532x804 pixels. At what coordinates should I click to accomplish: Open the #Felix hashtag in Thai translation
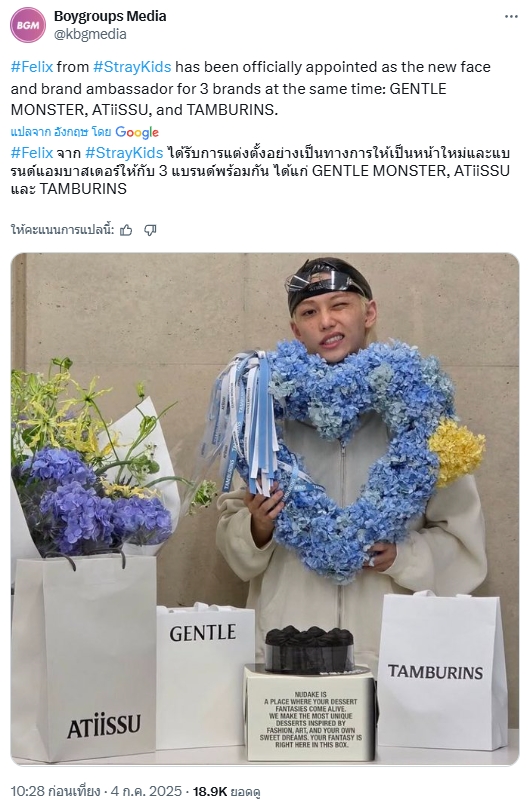coord(32,153)
